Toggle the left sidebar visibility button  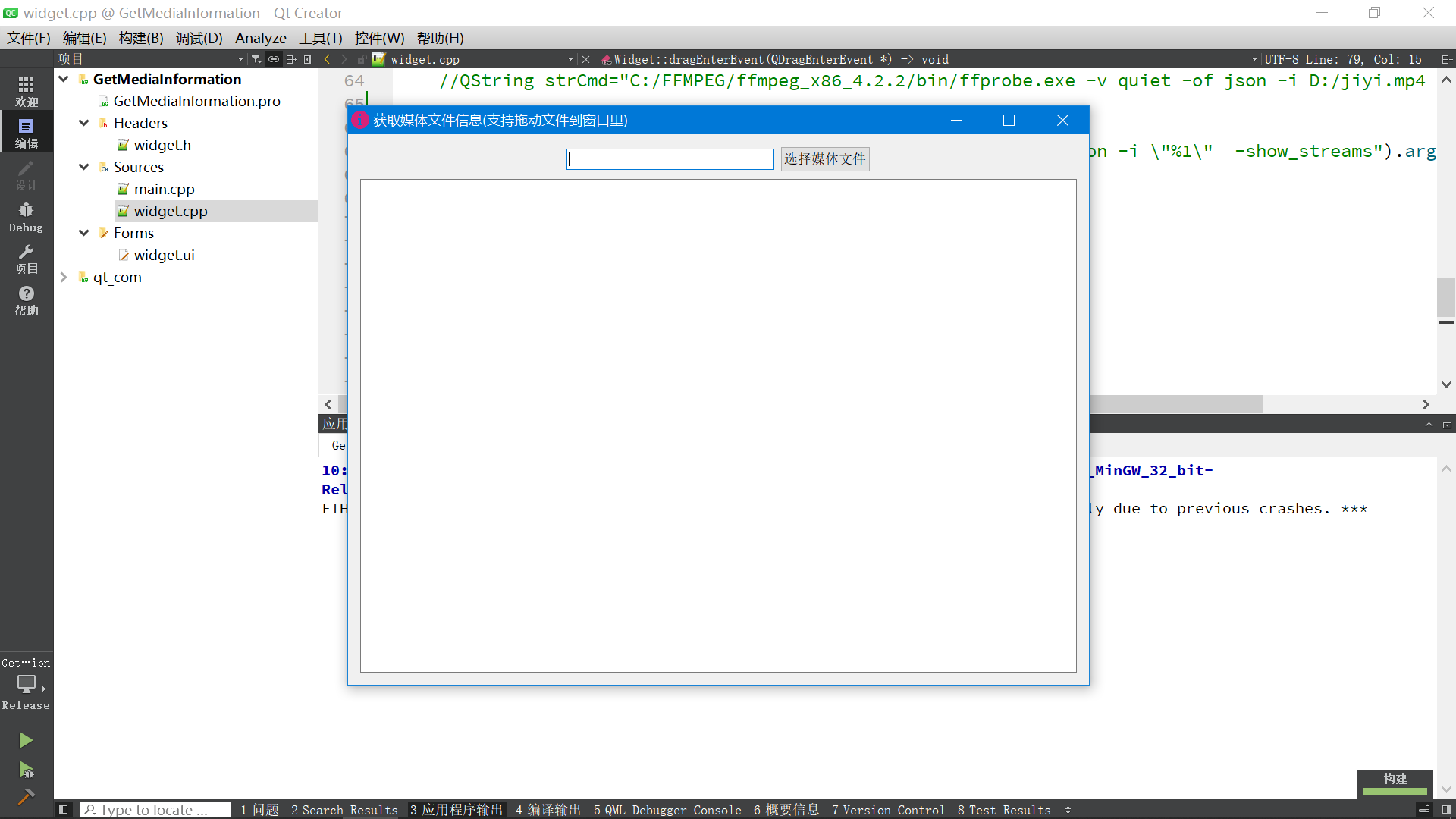[x=64, y=810]
